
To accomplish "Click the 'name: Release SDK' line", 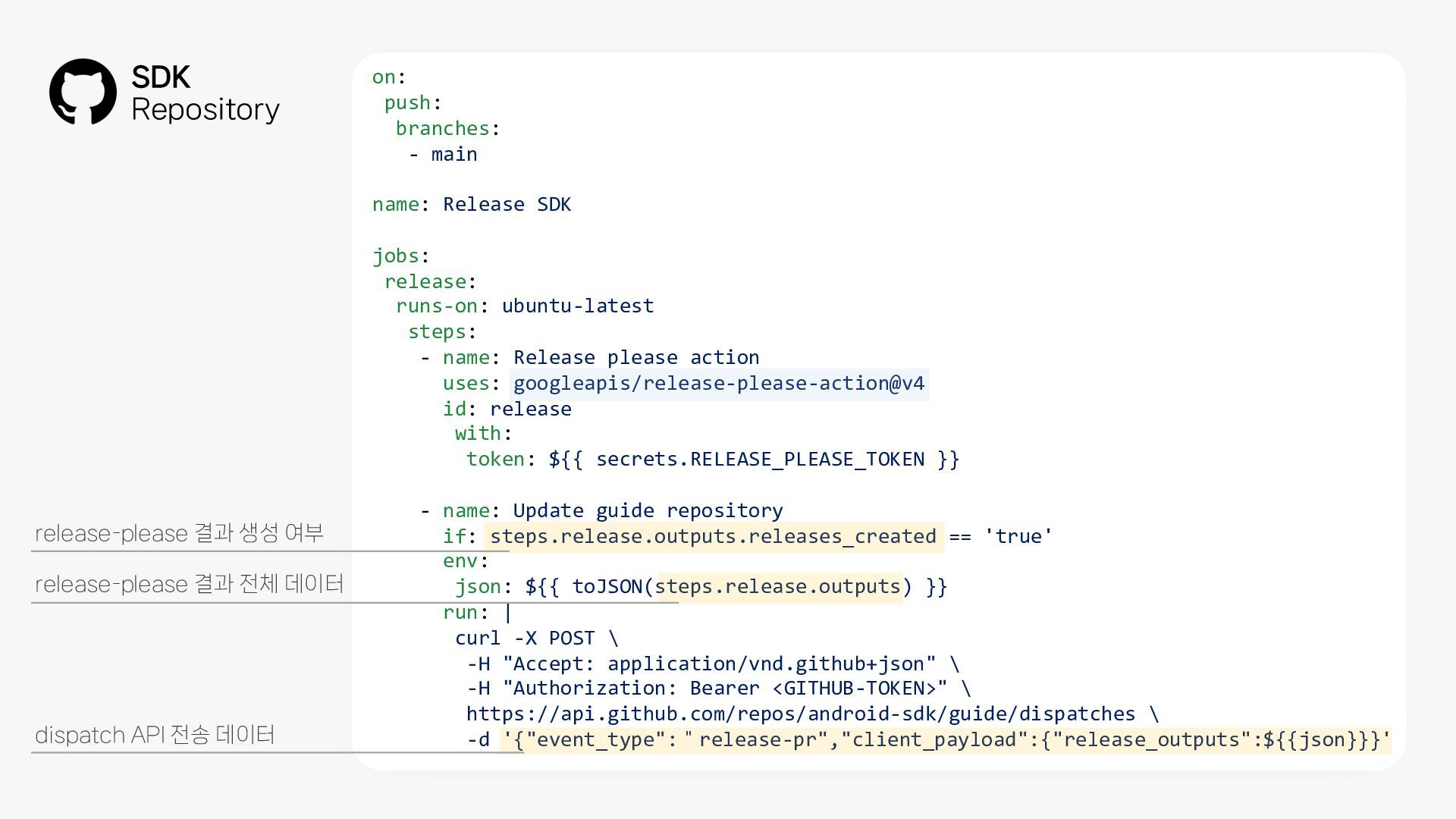I will pyautogui.click(x=471, y=205).
